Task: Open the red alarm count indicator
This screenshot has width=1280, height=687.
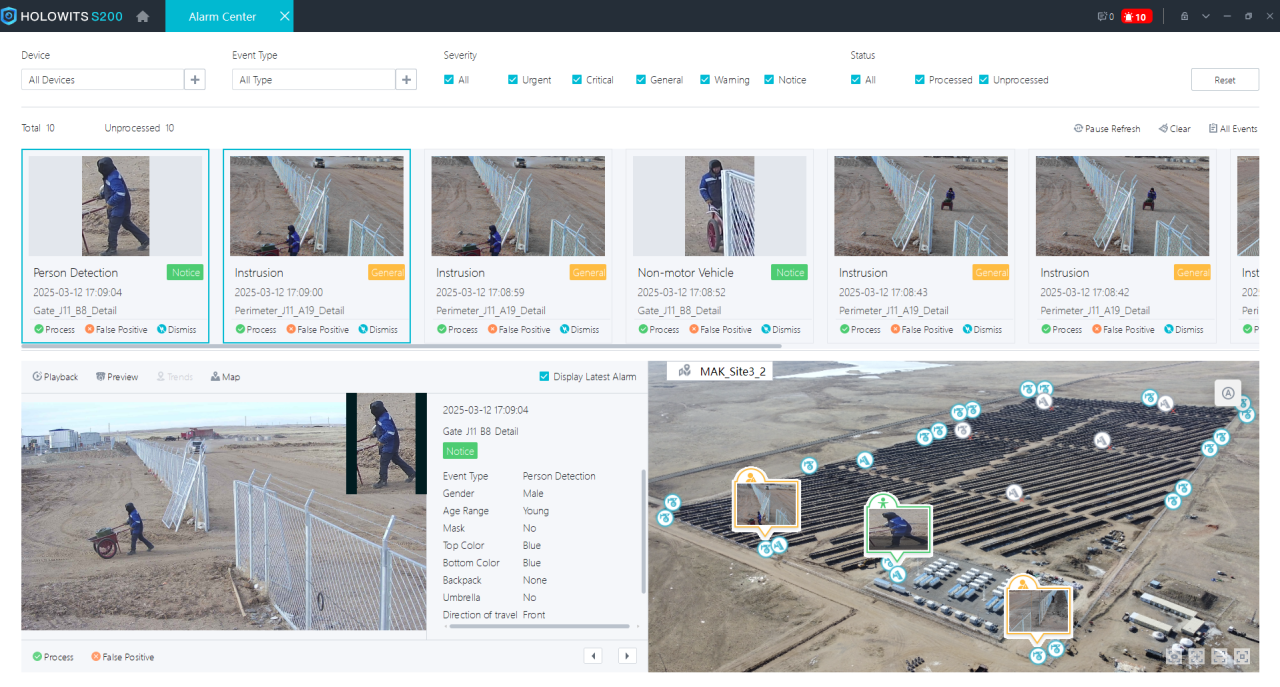Action: click(x=1135, y=16)
